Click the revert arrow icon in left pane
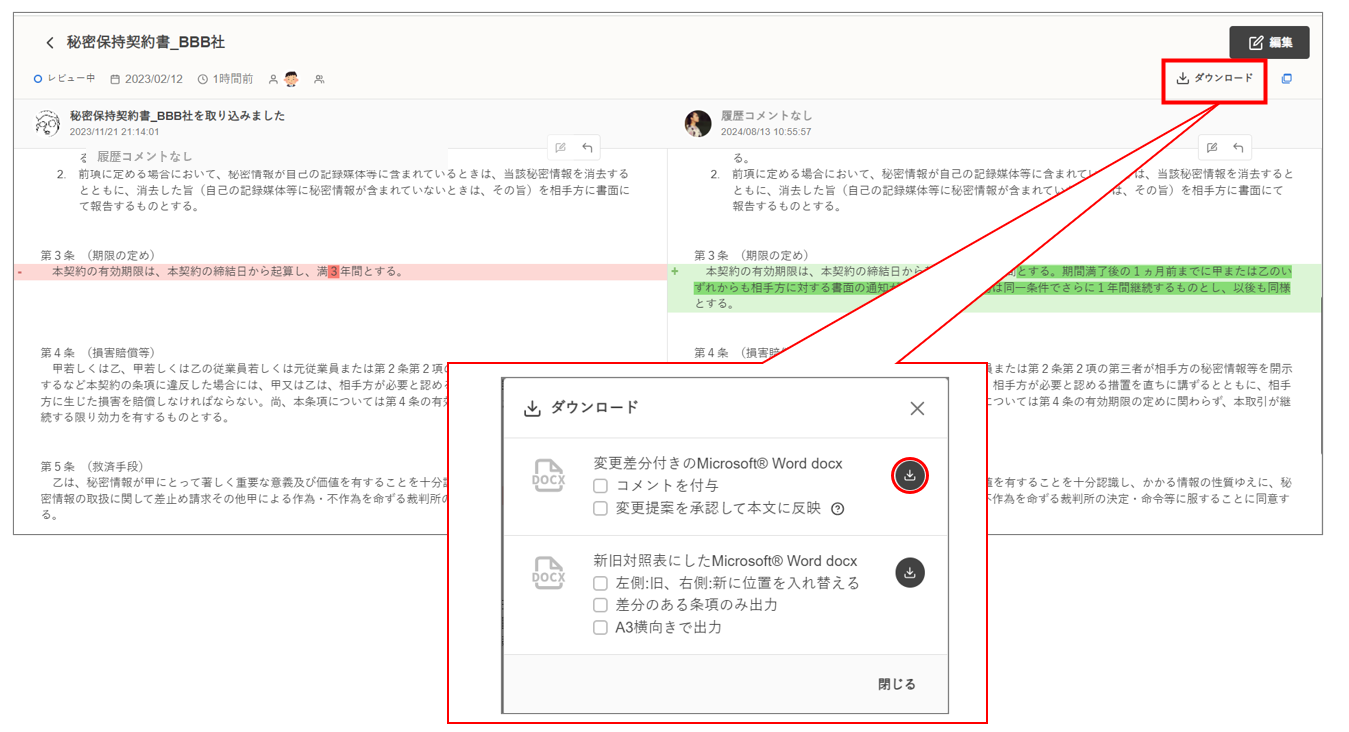 coord(588,148)
